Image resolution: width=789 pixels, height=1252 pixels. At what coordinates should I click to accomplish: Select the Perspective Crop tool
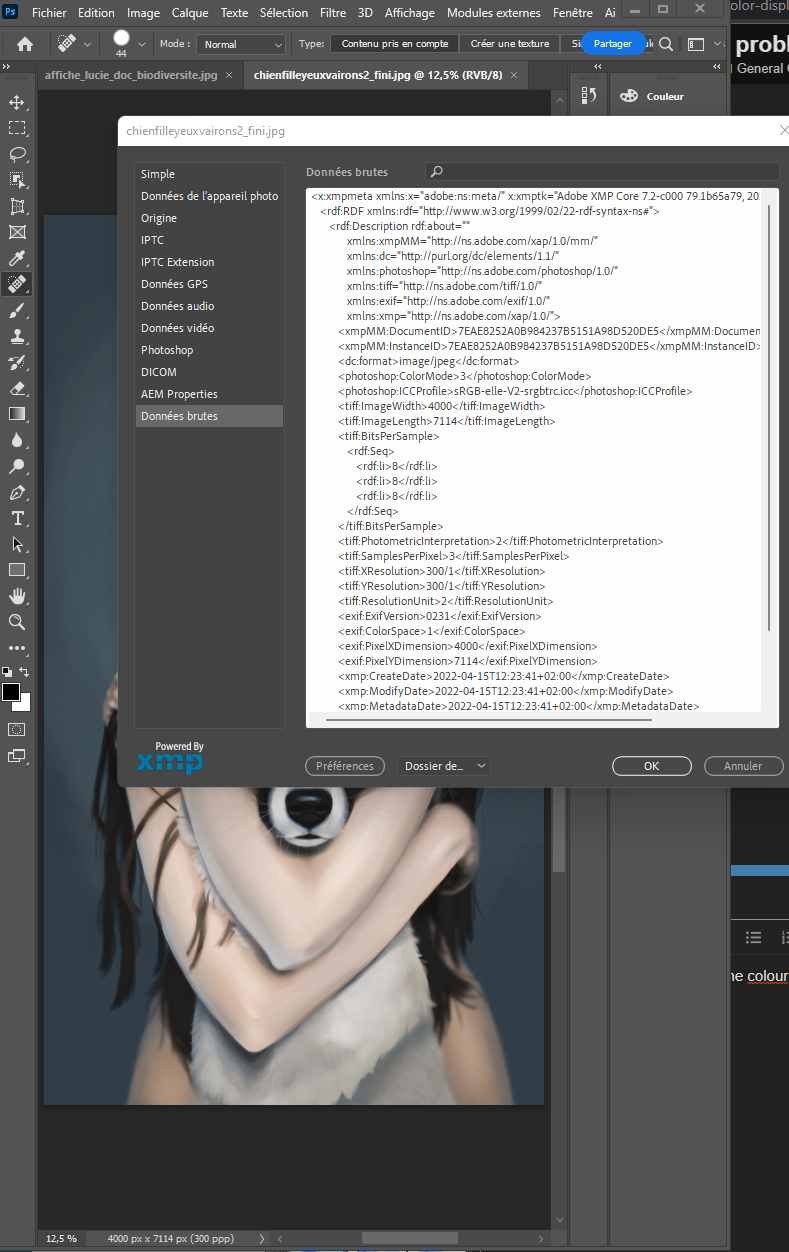click(x=17, y=206)
